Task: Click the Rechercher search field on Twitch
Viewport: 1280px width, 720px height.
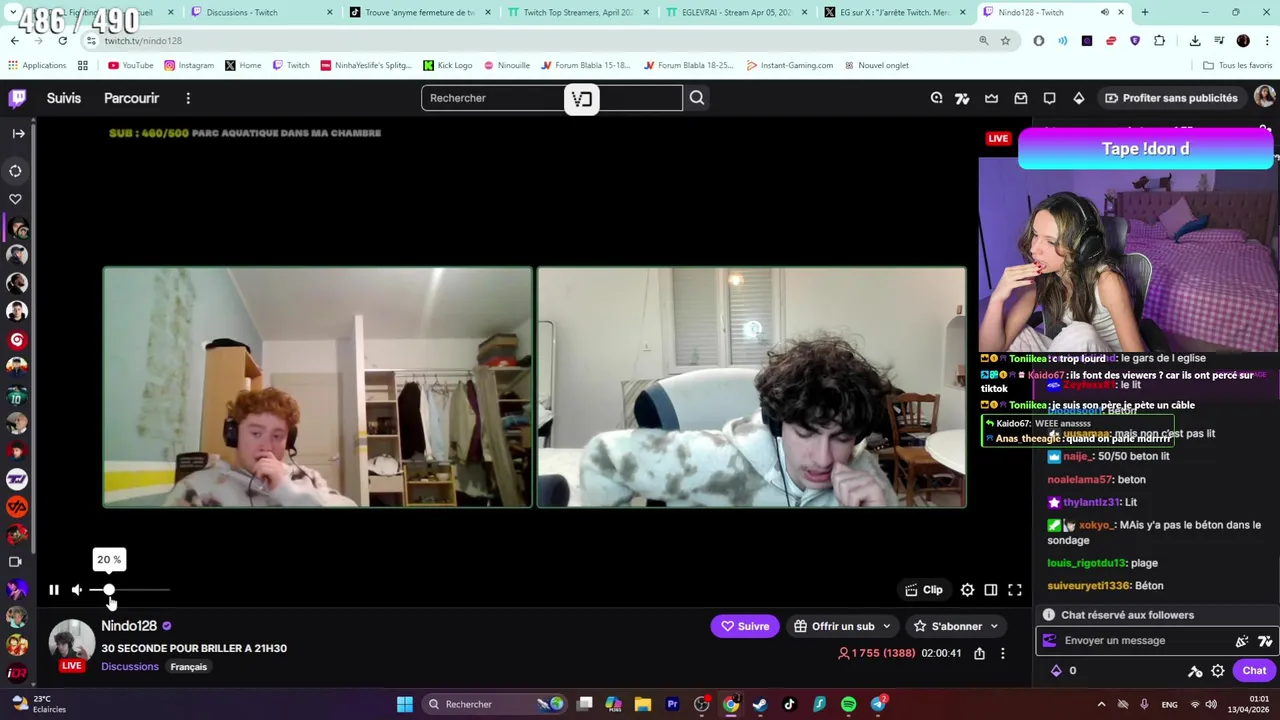Action: (x=552, y=98)
